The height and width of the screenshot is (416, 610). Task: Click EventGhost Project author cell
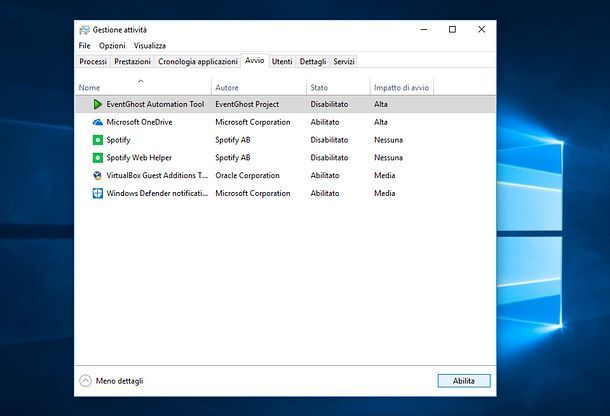tap(247, 104)
